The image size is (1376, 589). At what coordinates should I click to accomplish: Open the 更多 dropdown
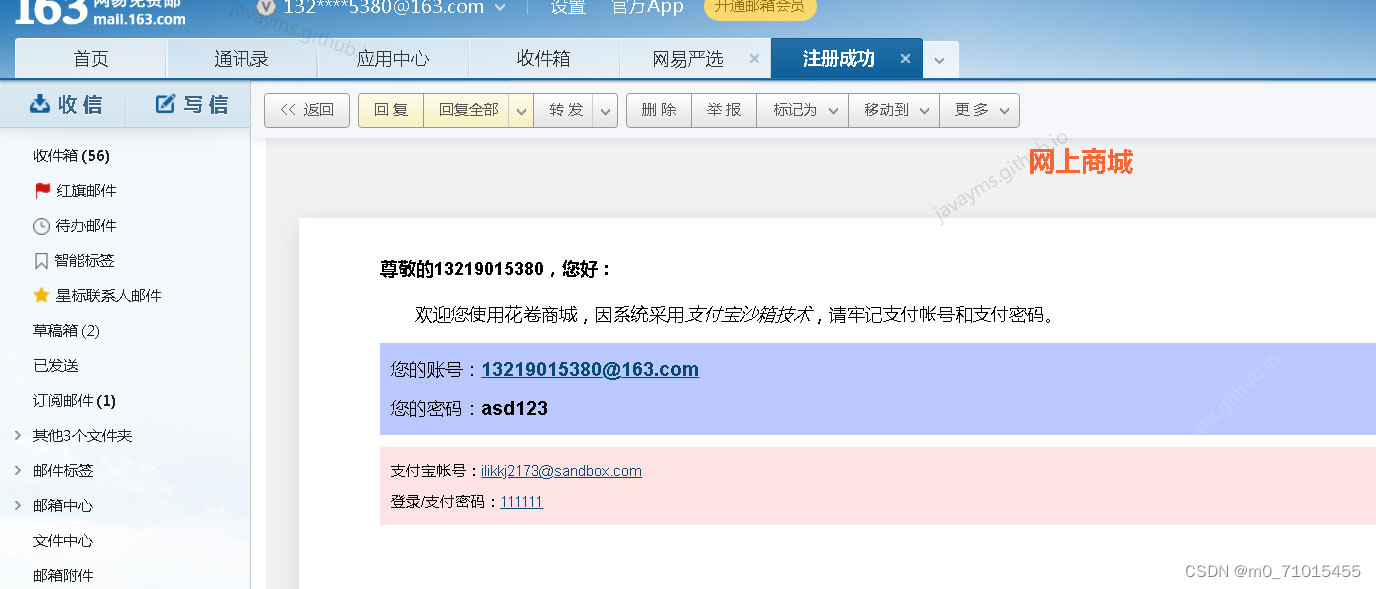[979, 111]
